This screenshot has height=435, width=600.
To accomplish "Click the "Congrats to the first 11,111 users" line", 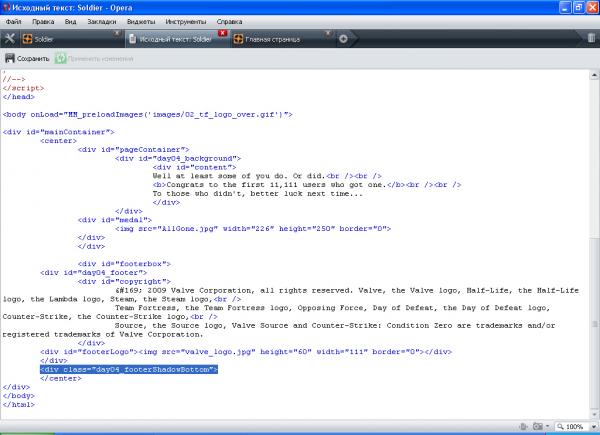I will 307,185.
